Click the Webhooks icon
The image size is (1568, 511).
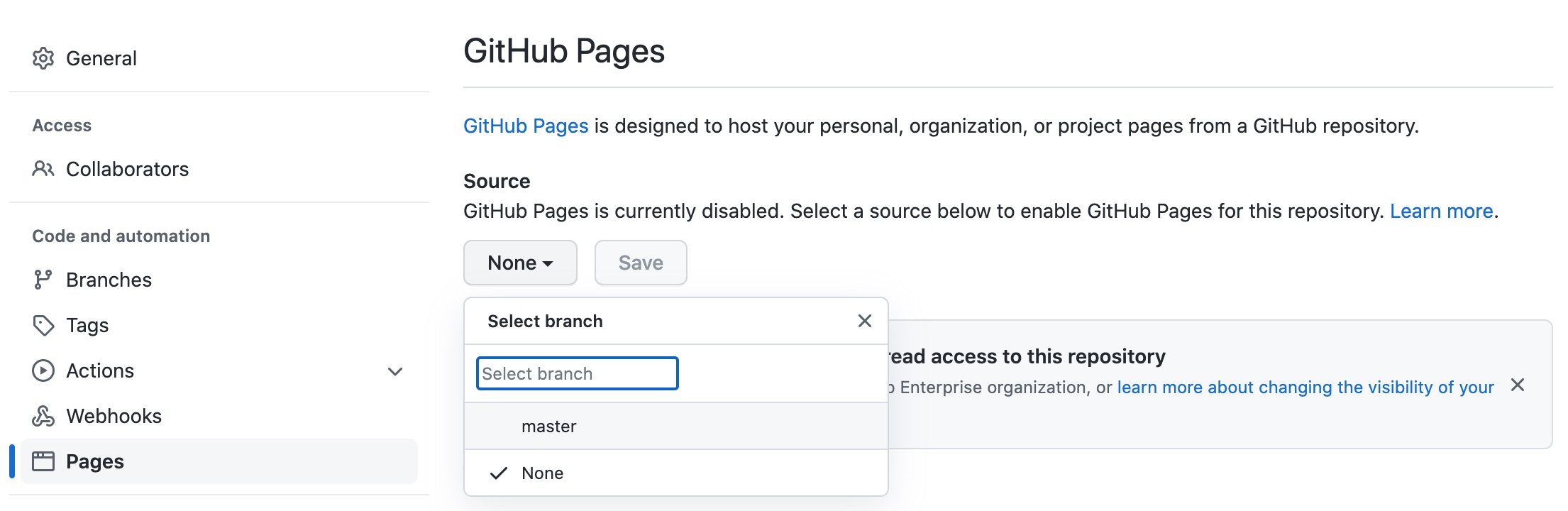coord(43,416)
